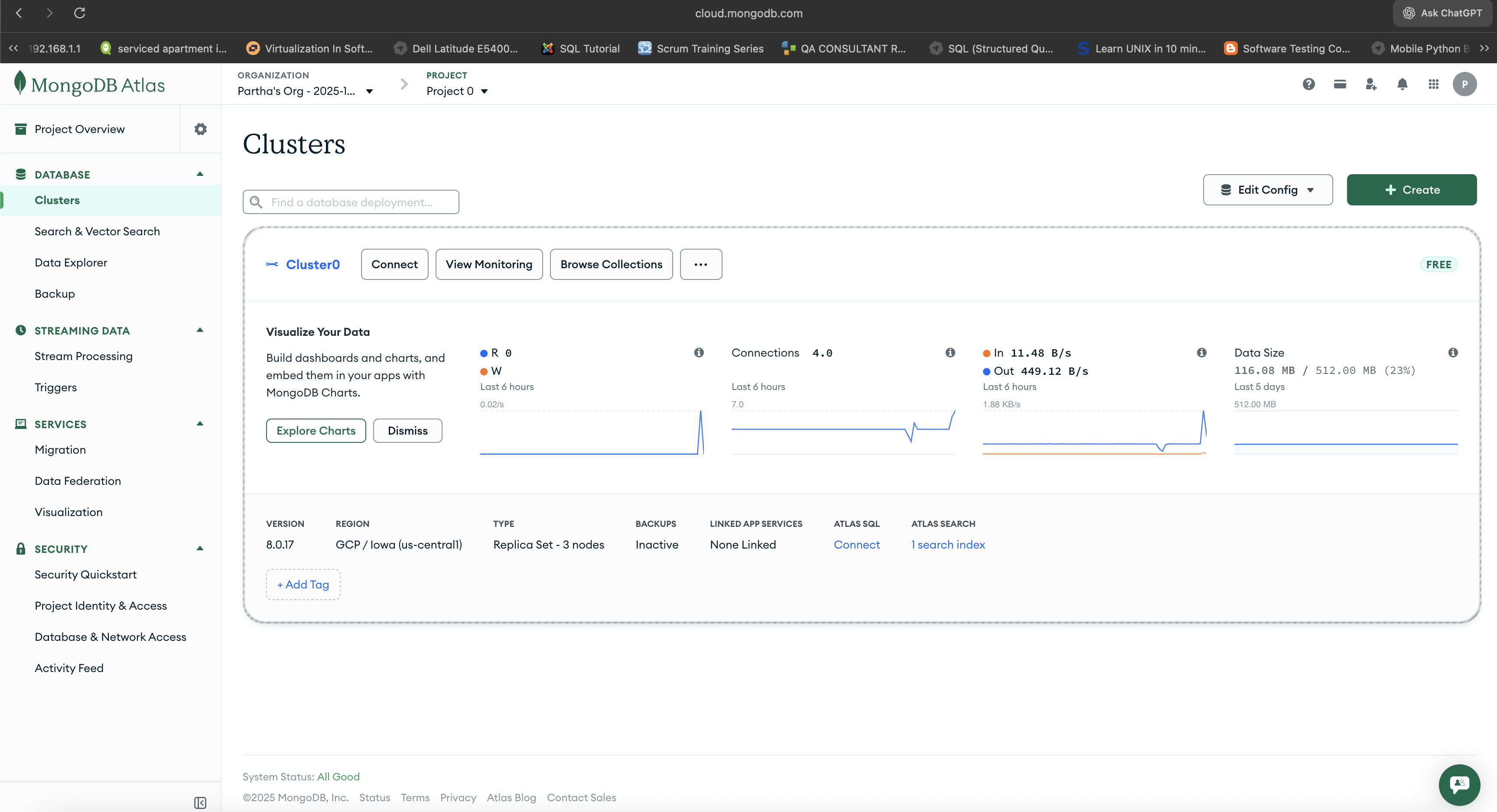
Task: Open organization selector dropdown
Action: pyautogui.click(x=305, y=91)
